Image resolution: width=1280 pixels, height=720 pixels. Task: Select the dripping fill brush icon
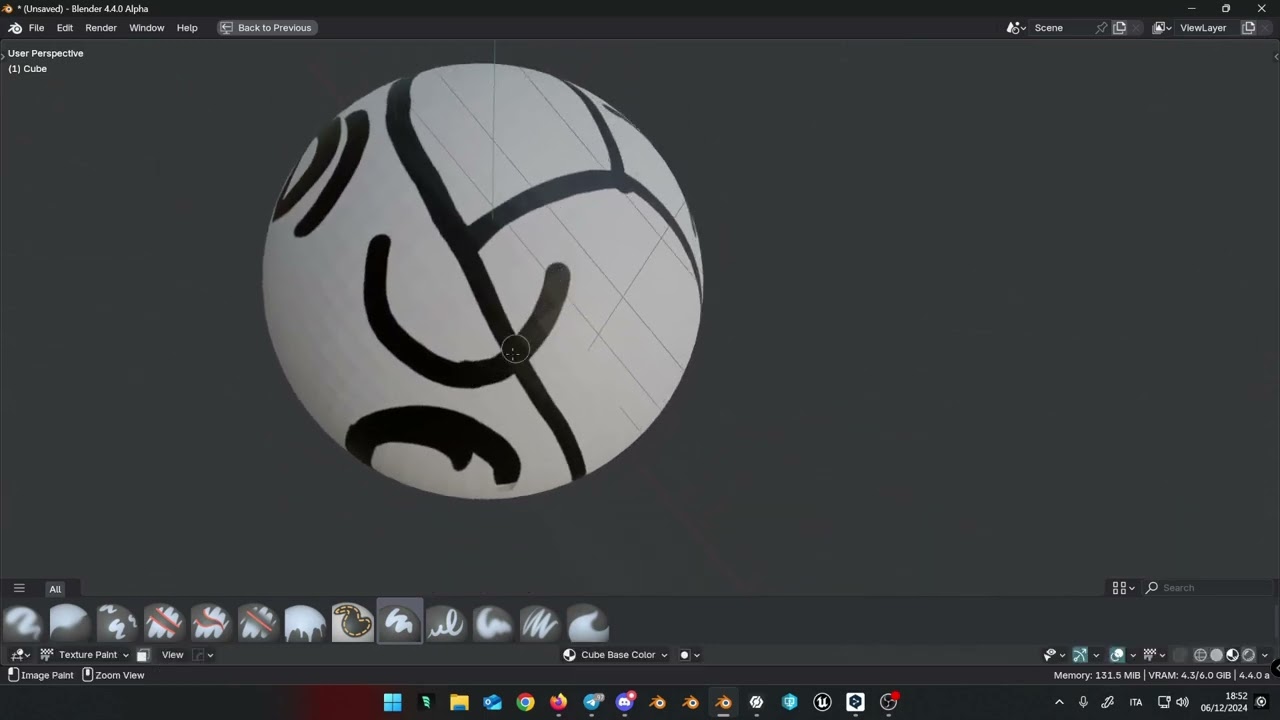(305, 622)
